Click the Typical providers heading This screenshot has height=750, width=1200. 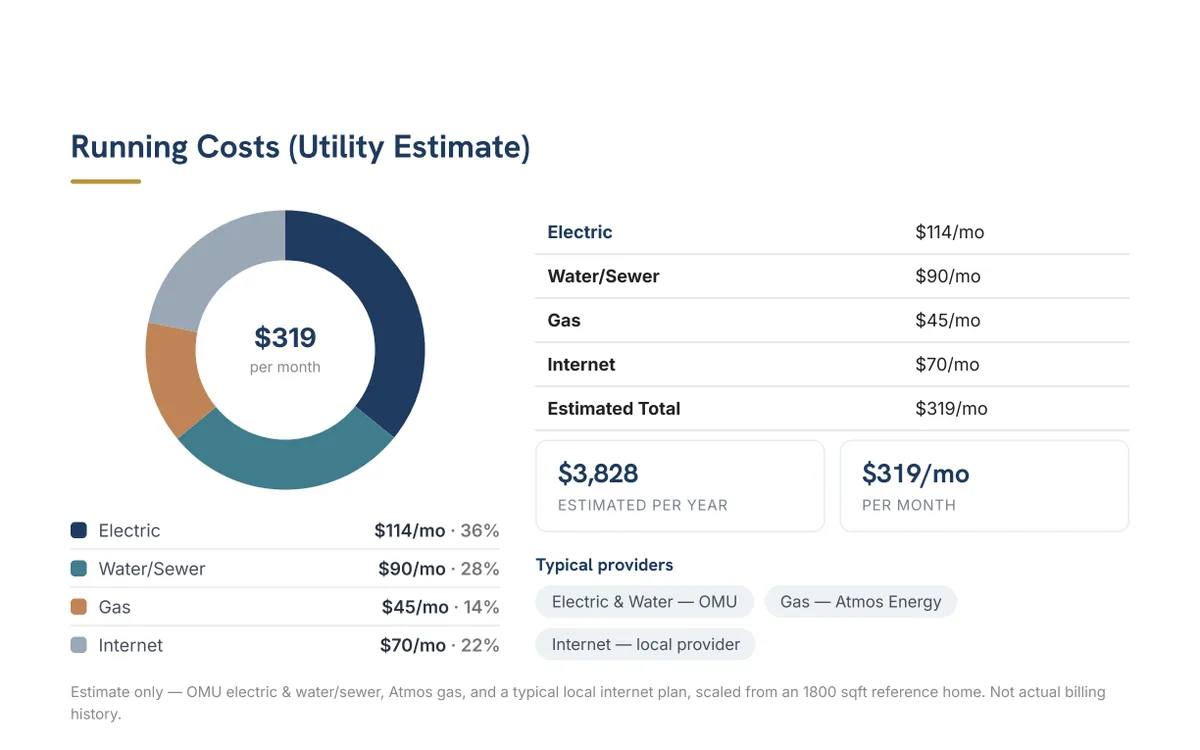pos(604,565)
